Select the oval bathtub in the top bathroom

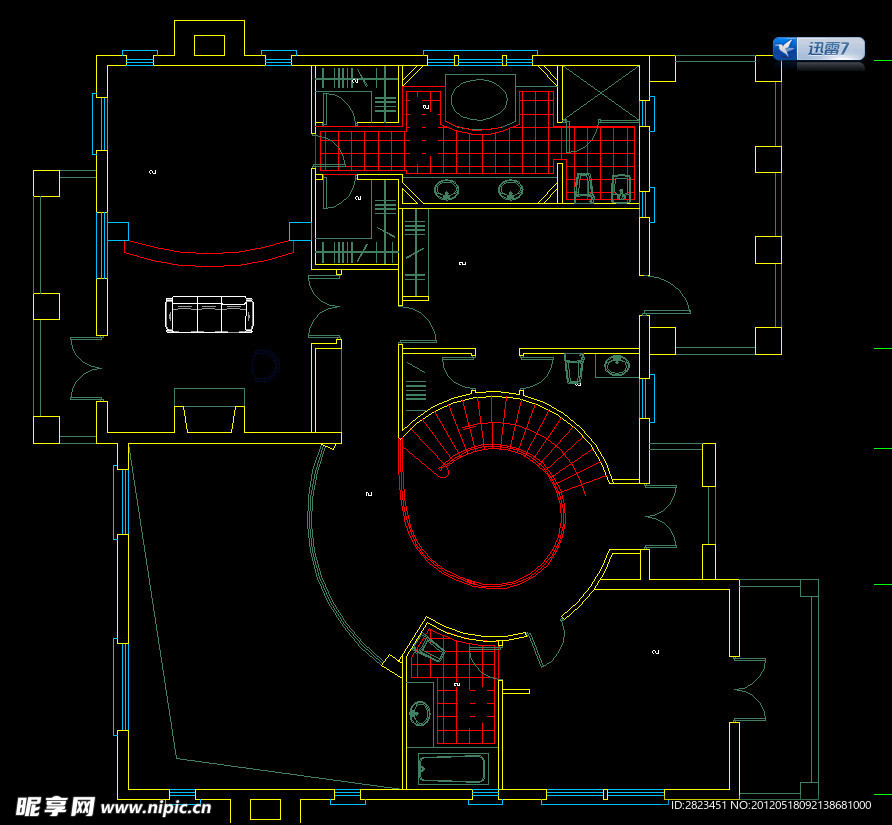click(x=478, y=101)
